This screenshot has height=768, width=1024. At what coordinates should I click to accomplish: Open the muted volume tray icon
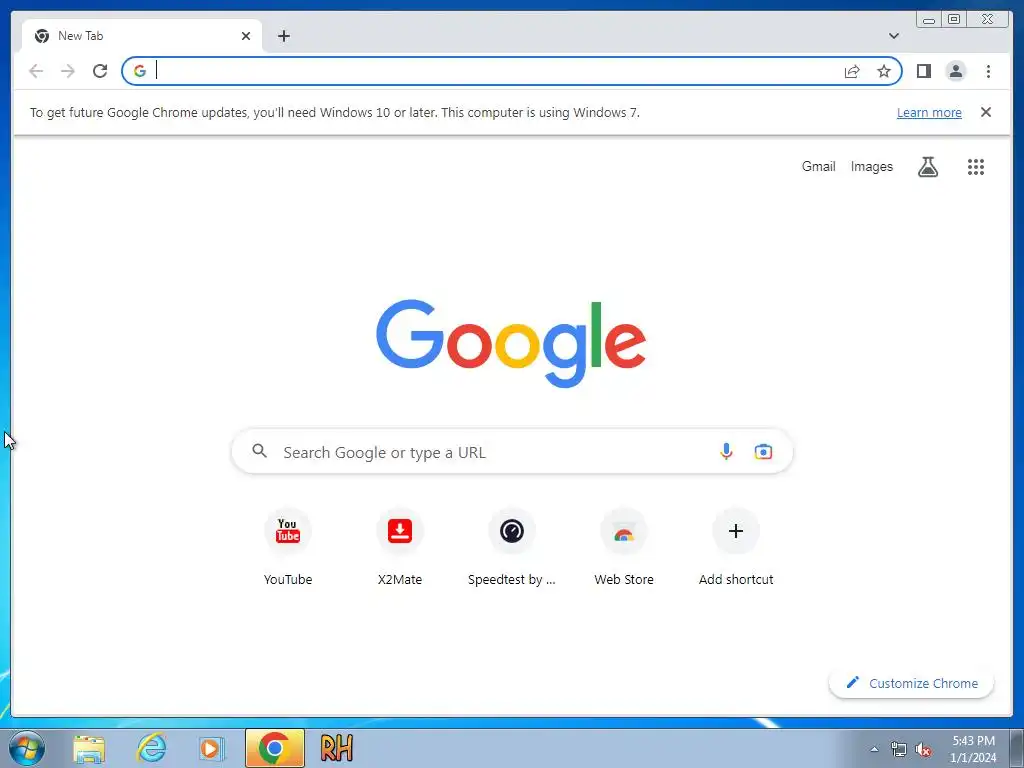coord(923,750)
